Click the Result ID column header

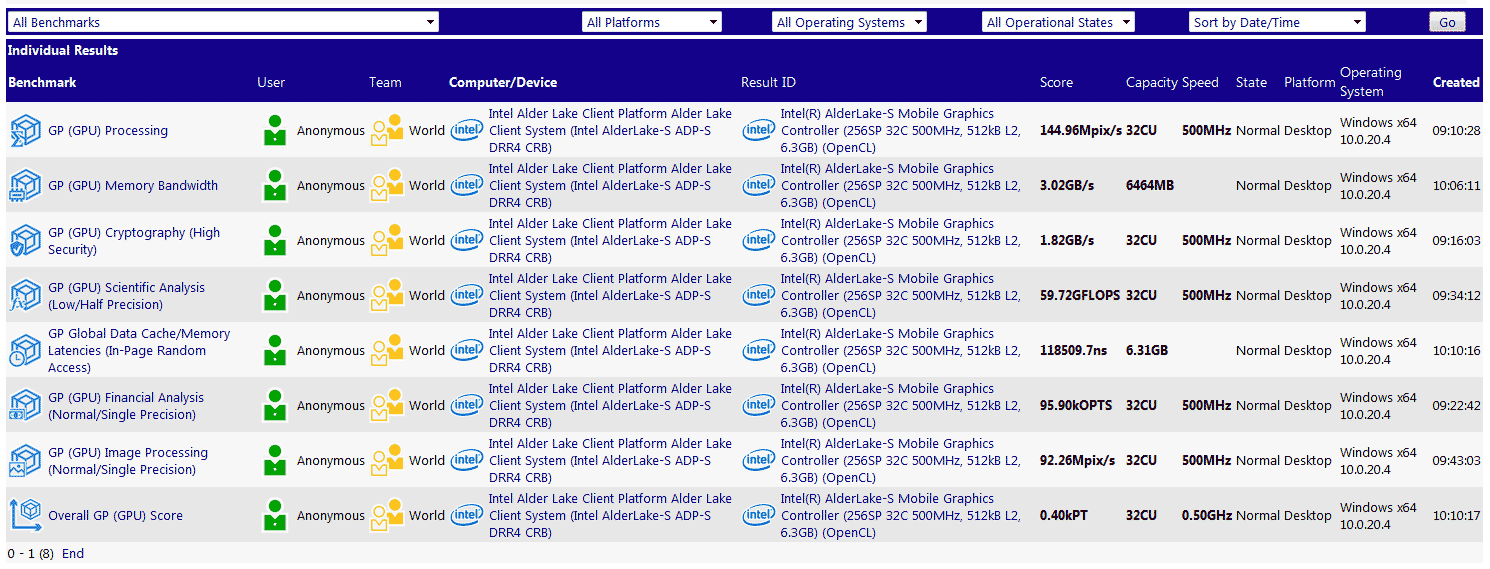tap(768, 82)
